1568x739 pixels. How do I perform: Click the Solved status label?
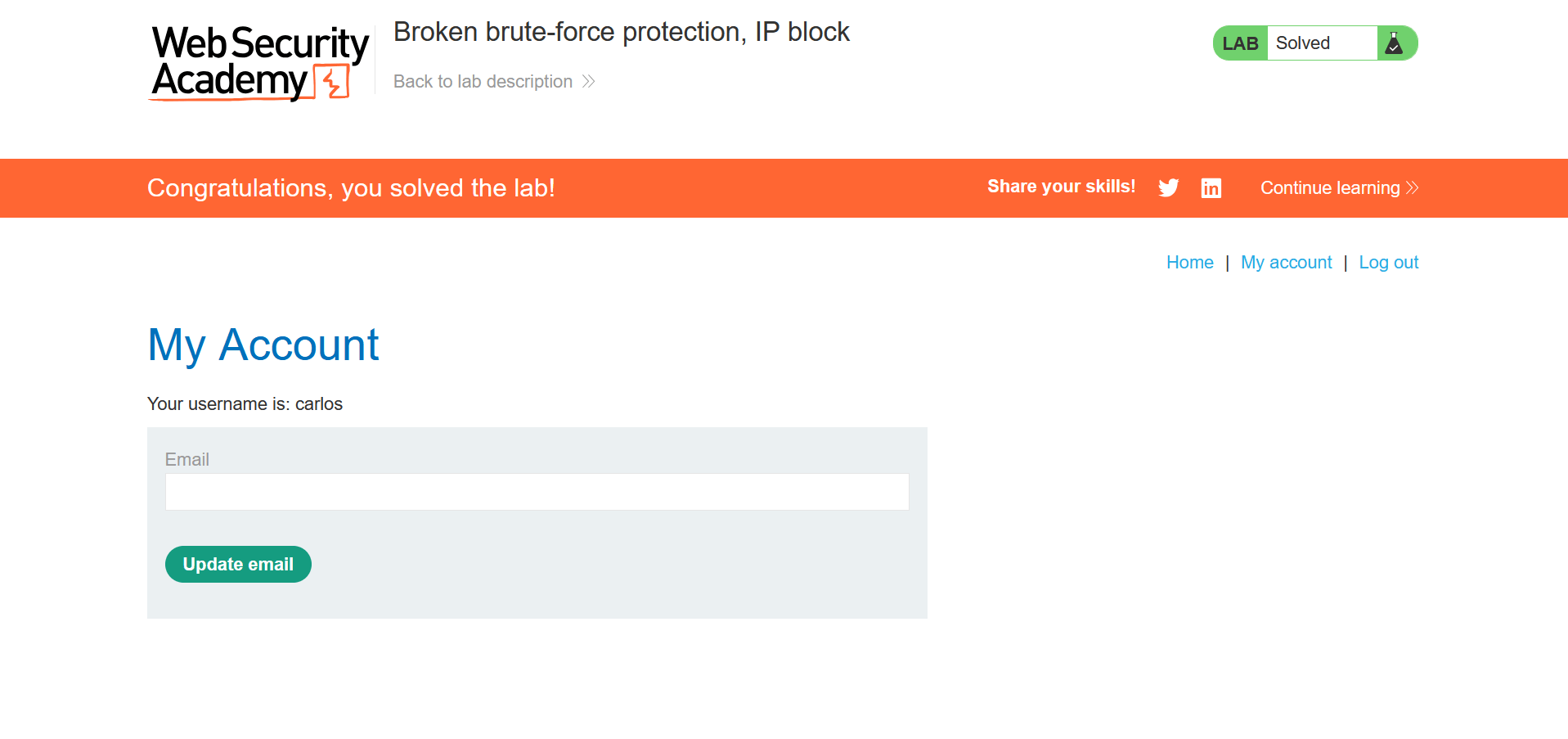(1302, 43)
